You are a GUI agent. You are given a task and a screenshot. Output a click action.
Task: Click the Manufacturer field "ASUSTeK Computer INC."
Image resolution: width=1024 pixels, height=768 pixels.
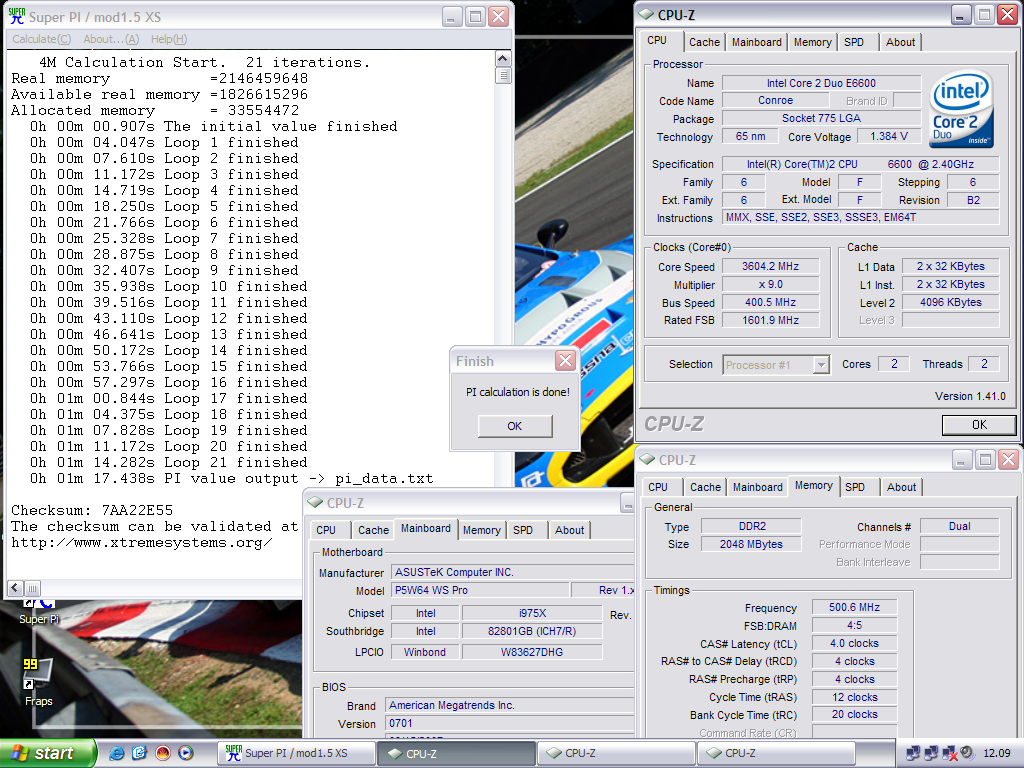coord(513,572)
